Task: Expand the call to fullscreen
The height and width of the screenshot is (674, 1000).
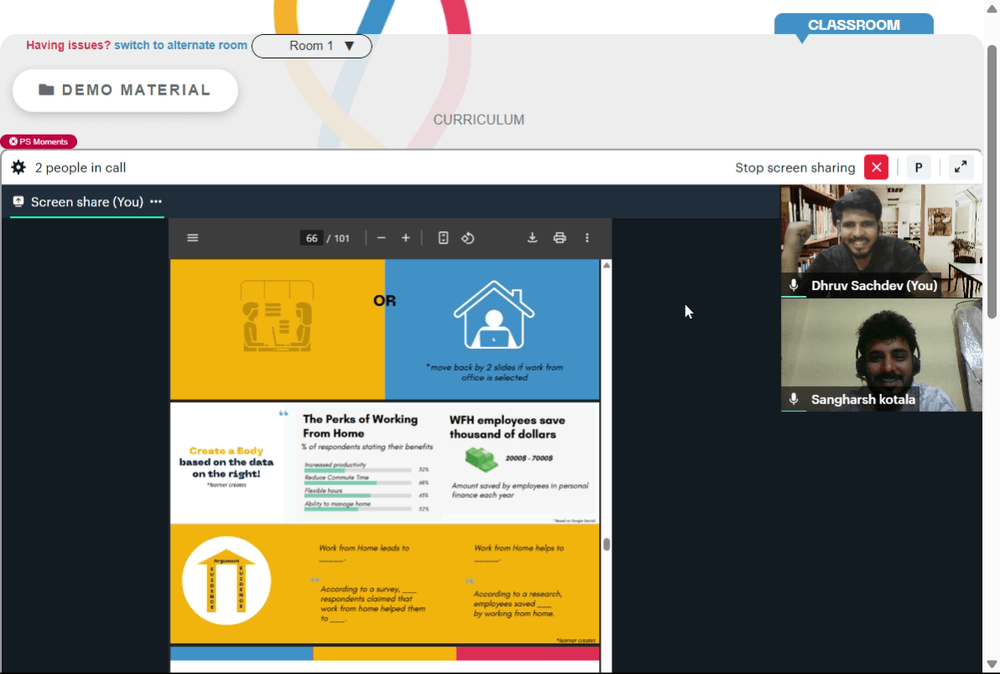Action: click(x=960, y=168)
